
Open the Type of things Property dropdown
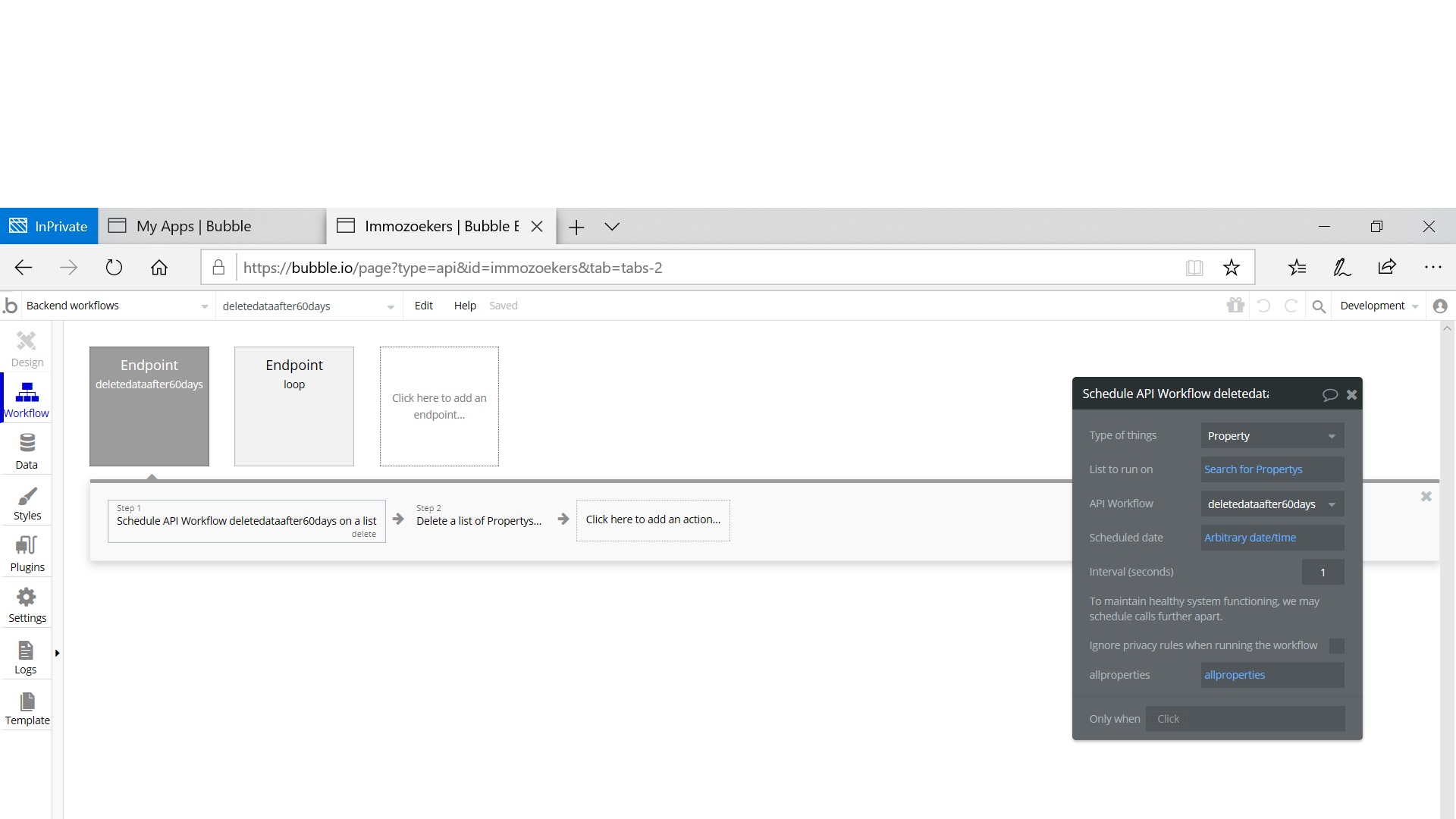point(1272,436)
